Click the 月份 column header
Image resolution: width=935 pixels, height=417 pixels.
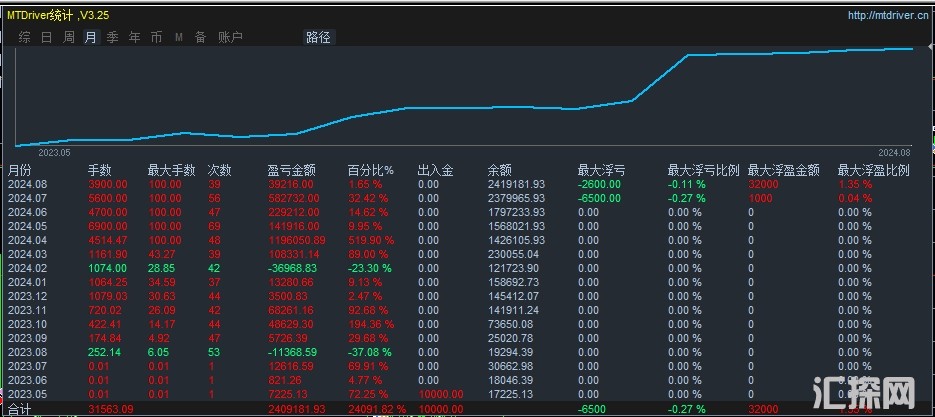(20, 170)
